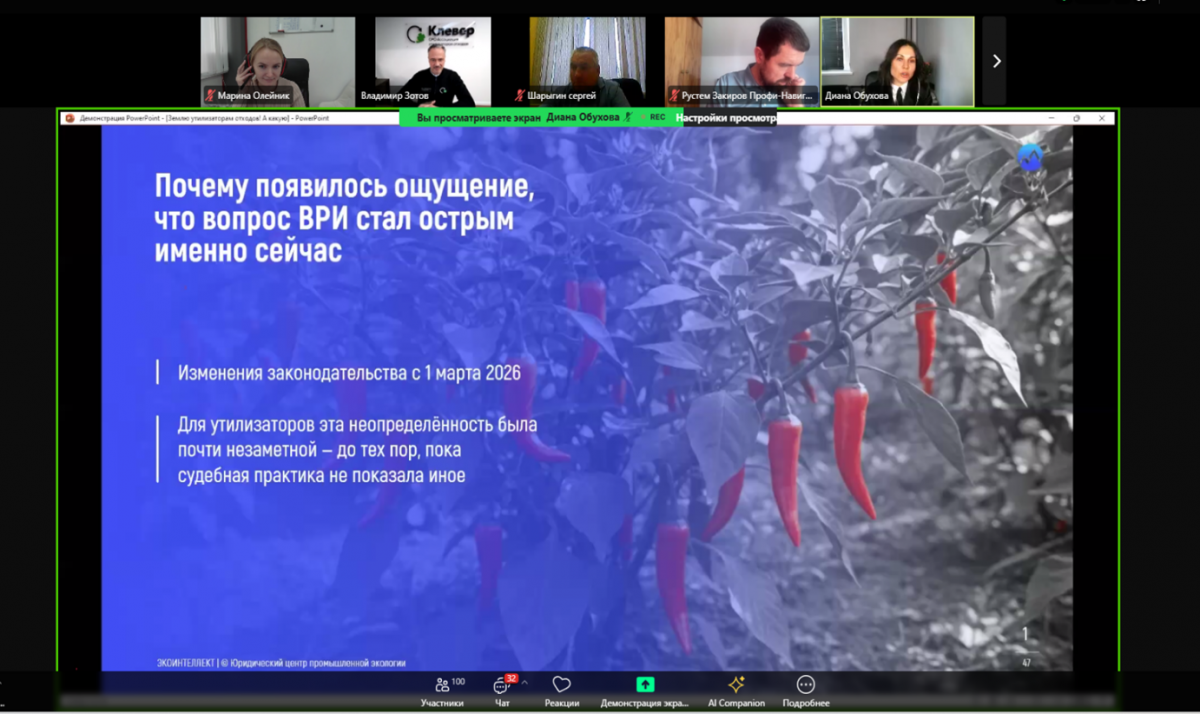Minimize the shared PowerPoint window
This screenshot has height=714, width=1200.
pos(1051,118)
